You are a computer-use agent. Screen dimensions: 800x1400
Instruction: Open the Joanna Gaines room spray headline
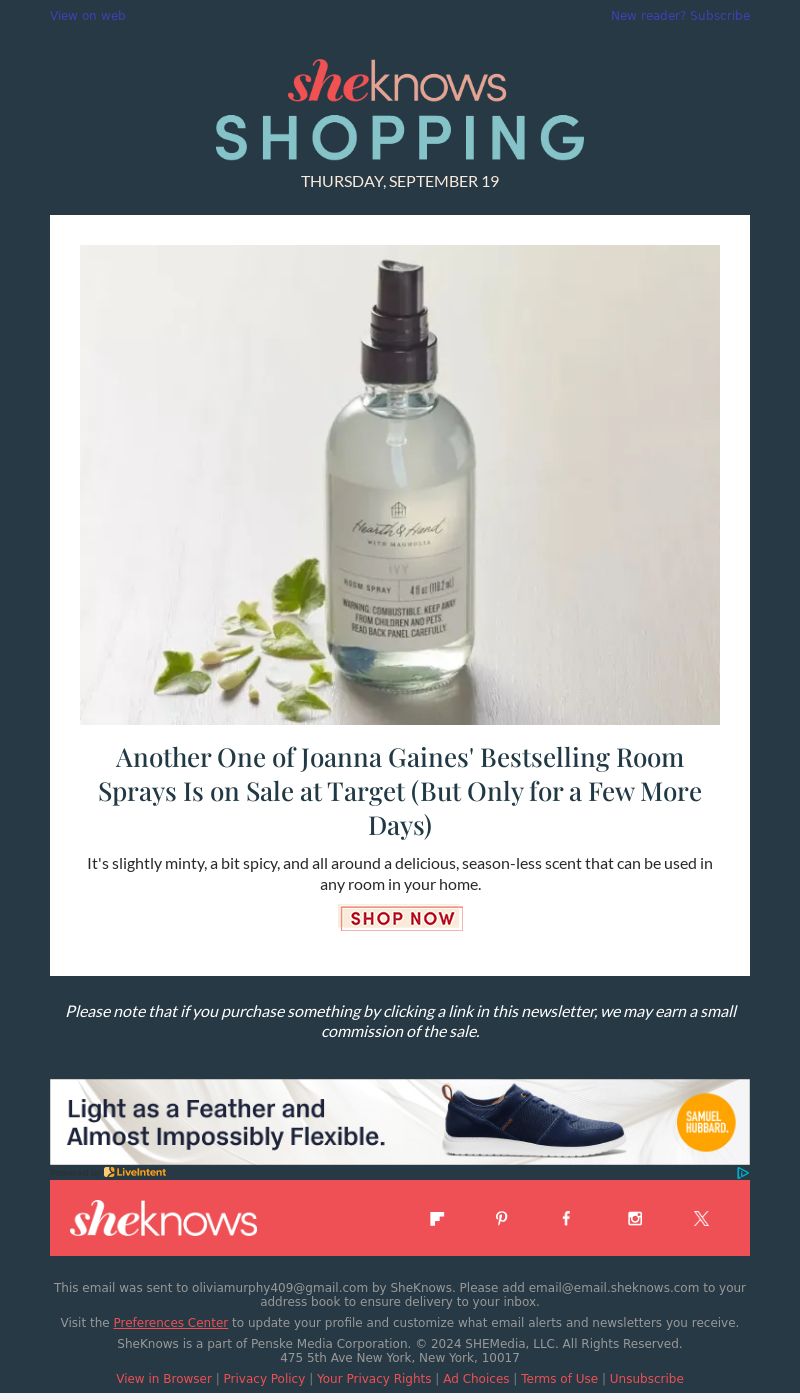pos(400,791)
